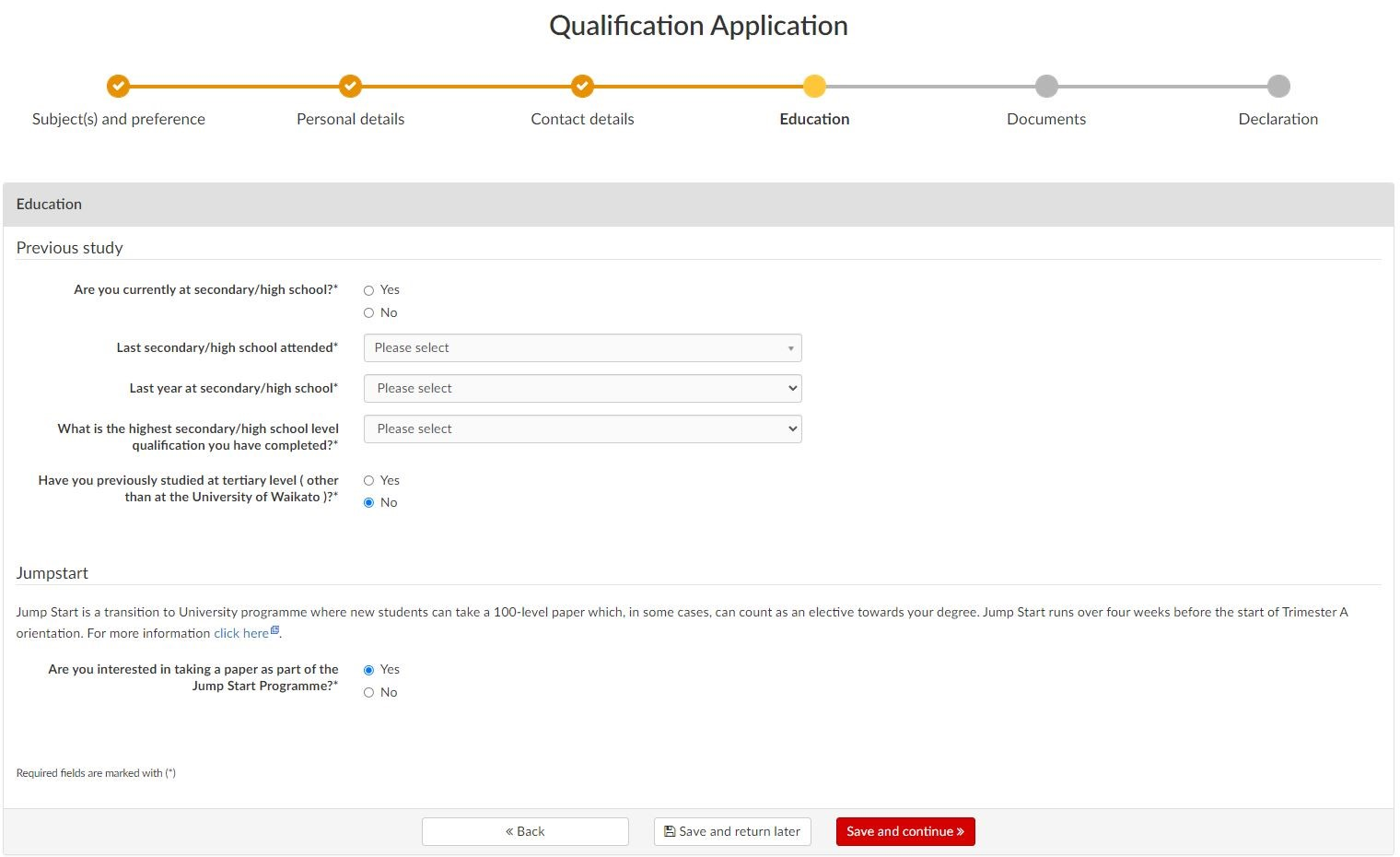Click the Education step label
The image size is (1400, 857).
pyautogui.click(x=814, y=119)
